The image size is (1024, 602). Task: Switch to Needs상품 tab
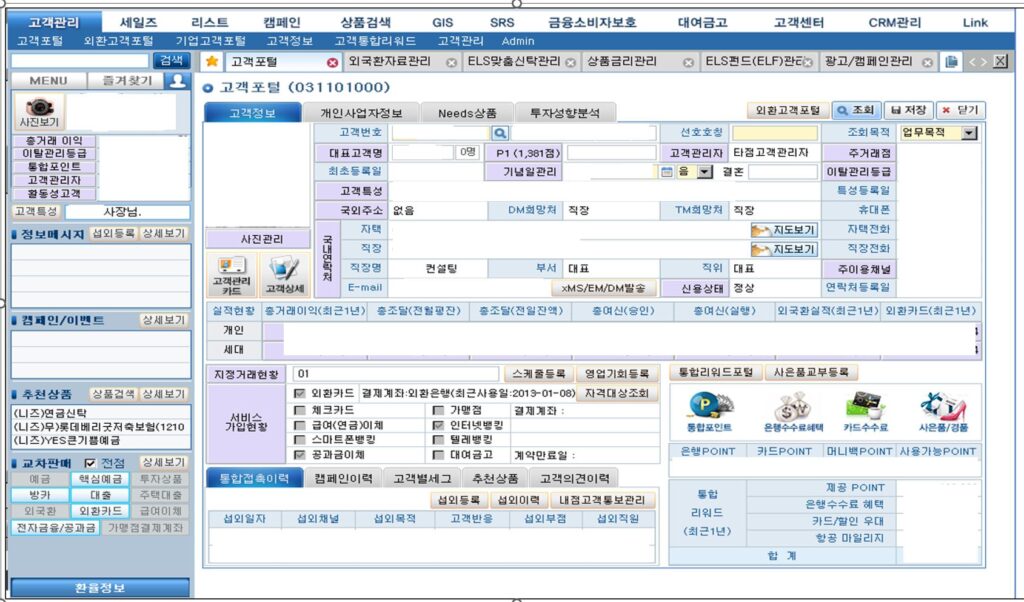[467, 112]
